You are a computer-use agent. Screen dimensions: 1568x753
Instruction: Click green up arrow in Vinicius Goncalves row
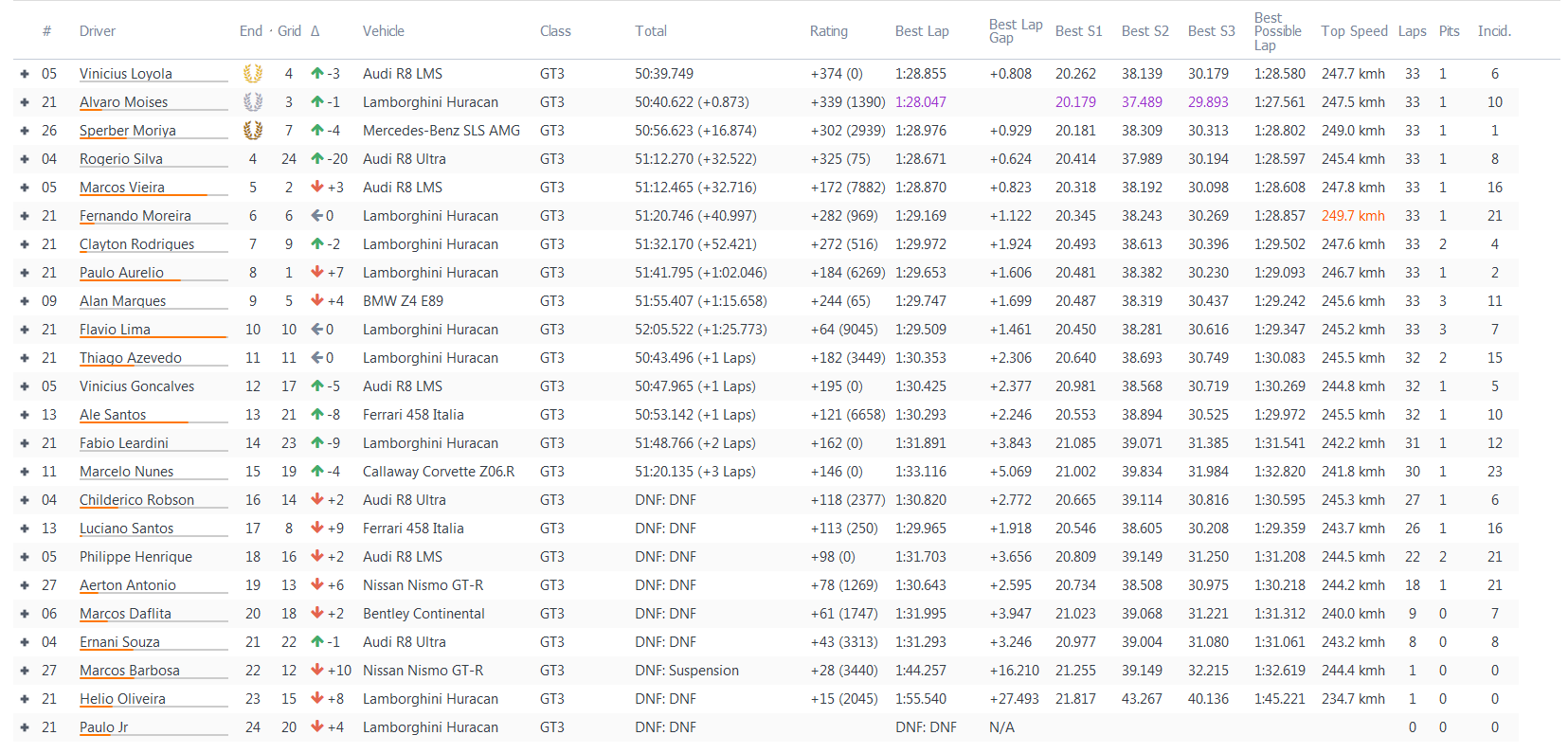coord(317,385)
